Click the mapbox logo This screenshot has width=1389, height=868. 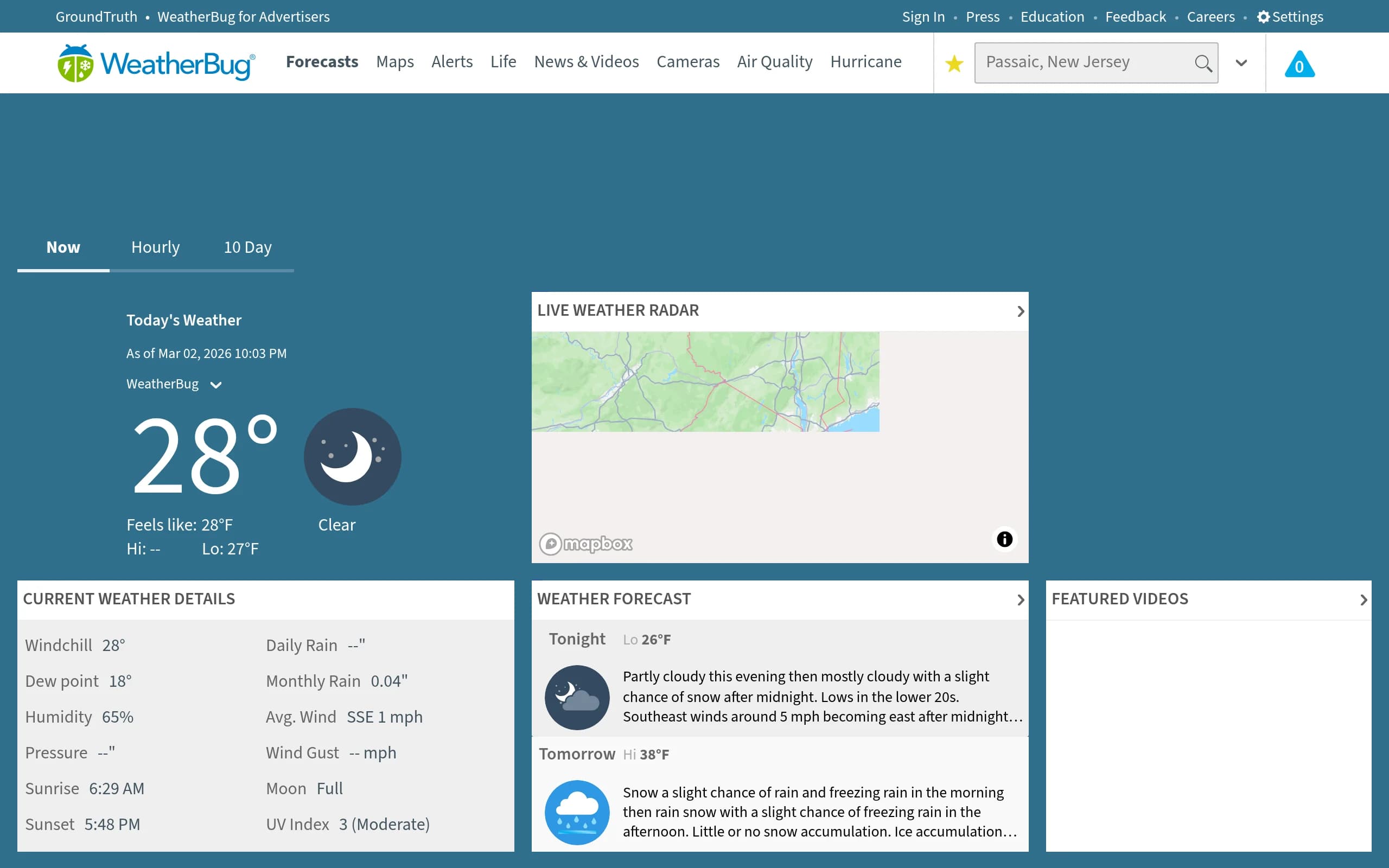click(x=585, y=543)
